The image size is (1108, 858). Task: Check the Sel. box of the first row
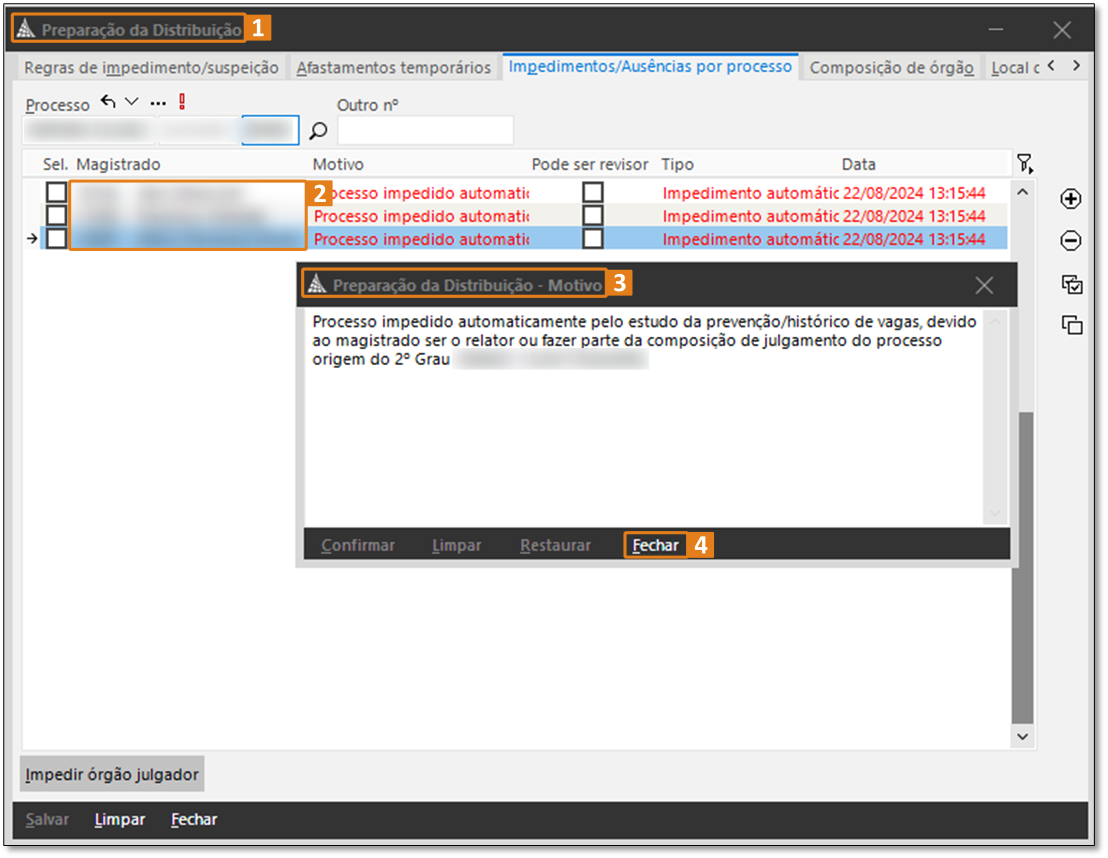pos(57,192)
